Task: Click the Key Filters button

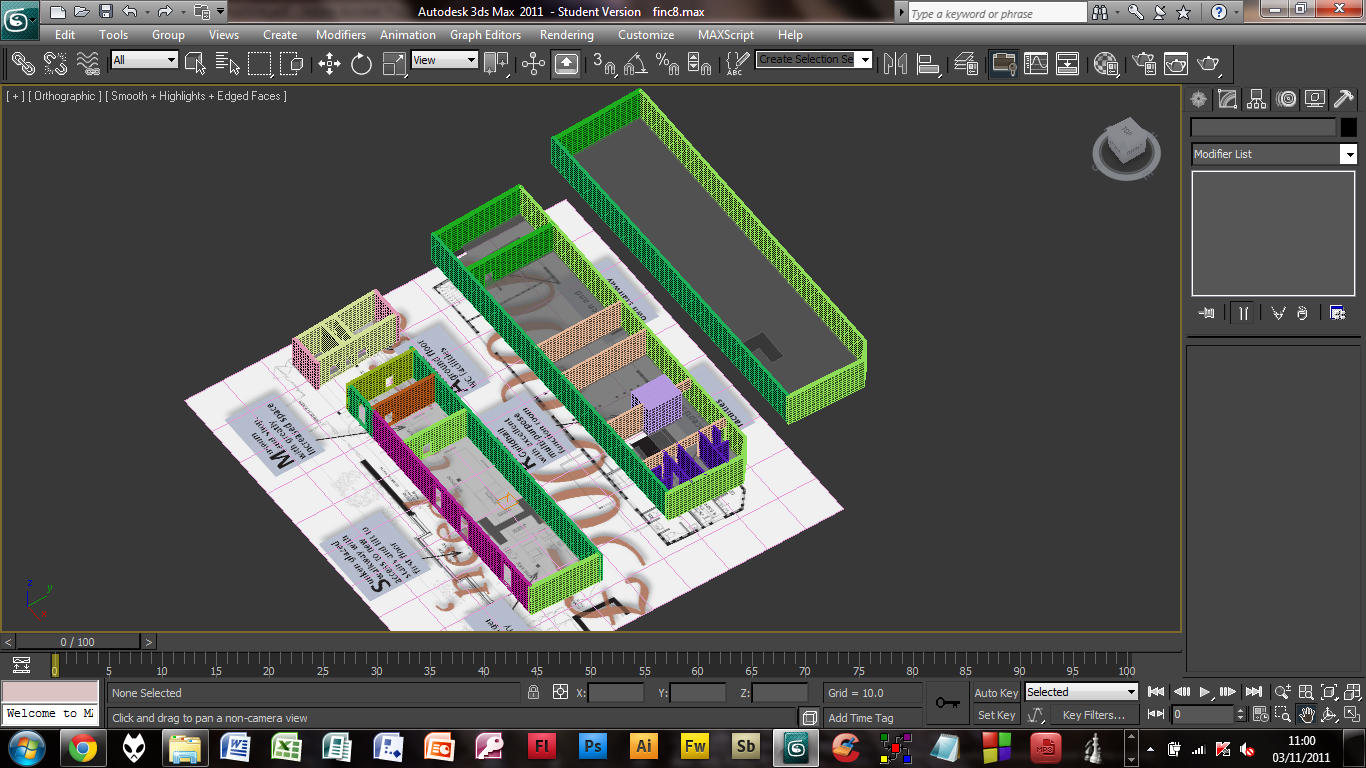Action: pos(1093,715)
